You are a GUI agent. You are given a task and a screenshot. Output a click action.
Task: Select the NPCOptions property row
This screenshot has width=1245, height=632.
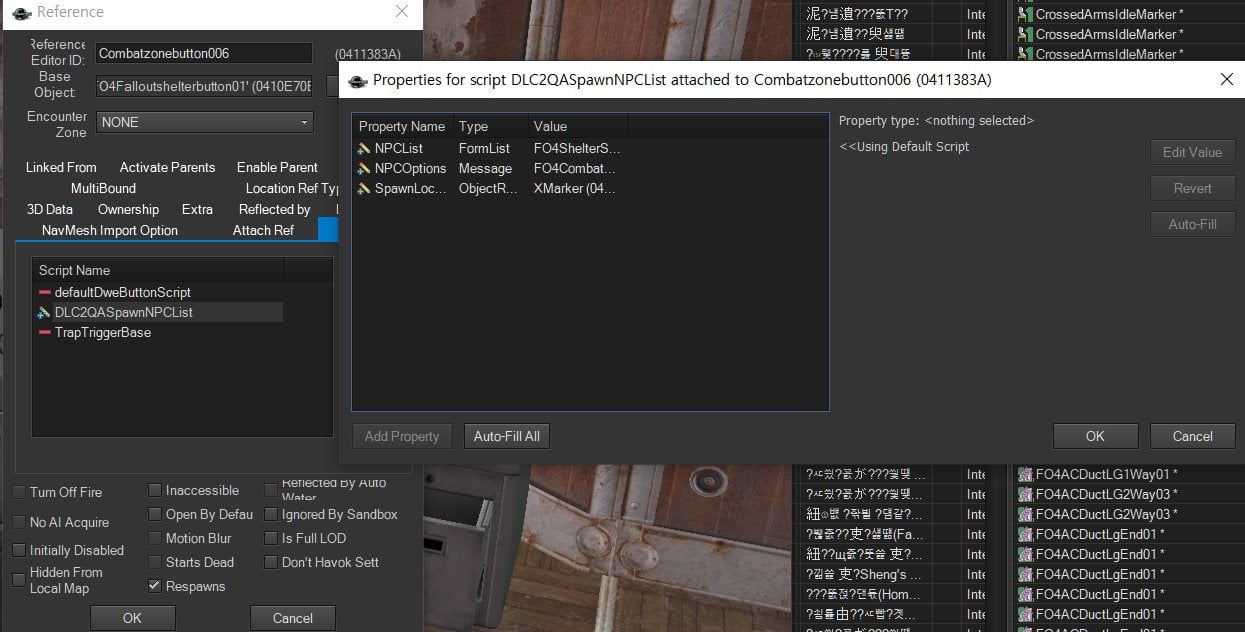[490, 168]
